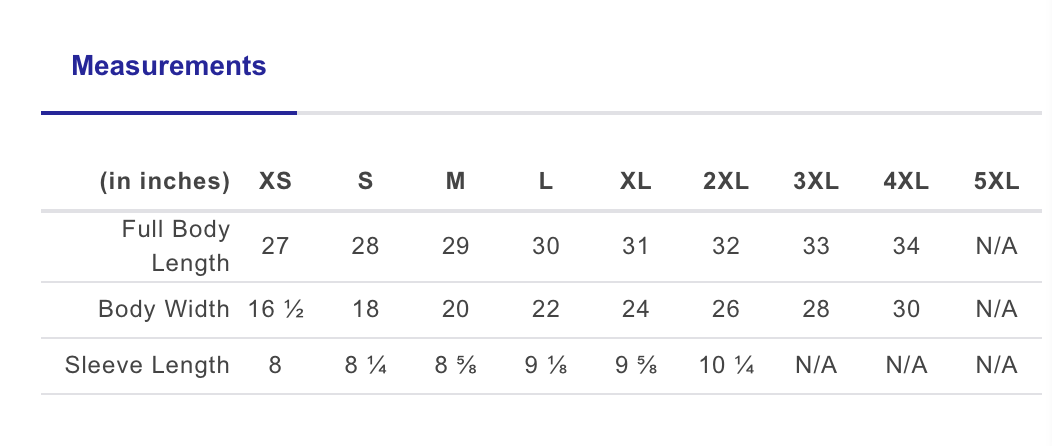Select the 3XL Sleeve Length N/A cell

click(x=816, y=366)
